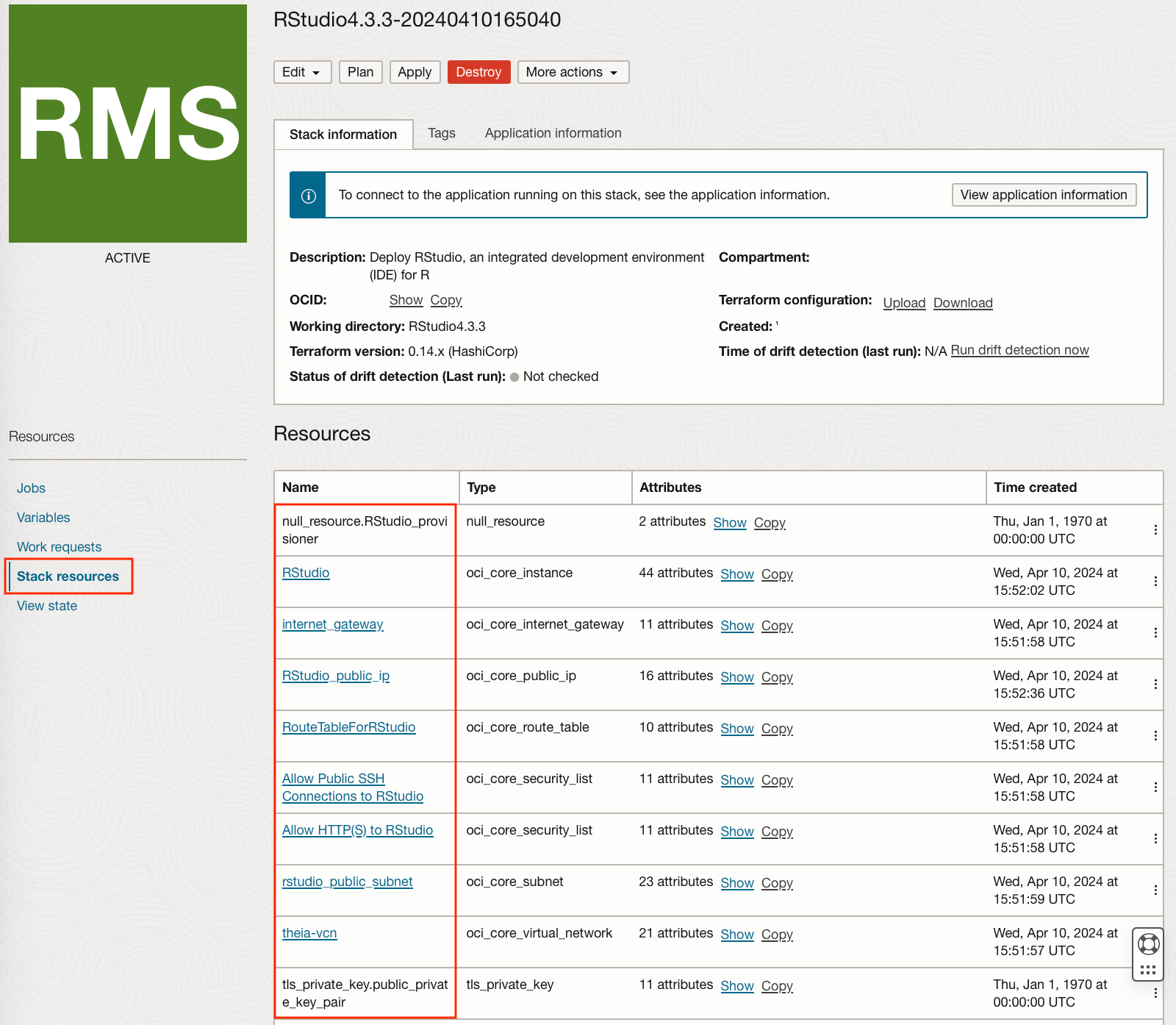Viewport: 1176px width, 1025px height.
Task: Copy attributes of oci_core_public_ip row
Action: pos(777,677)
